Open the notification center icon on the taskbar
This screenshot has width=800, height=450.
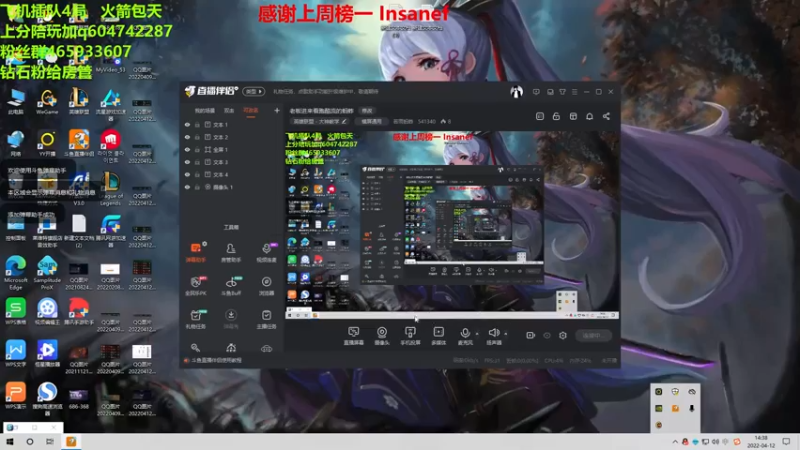tap(787, 442)
